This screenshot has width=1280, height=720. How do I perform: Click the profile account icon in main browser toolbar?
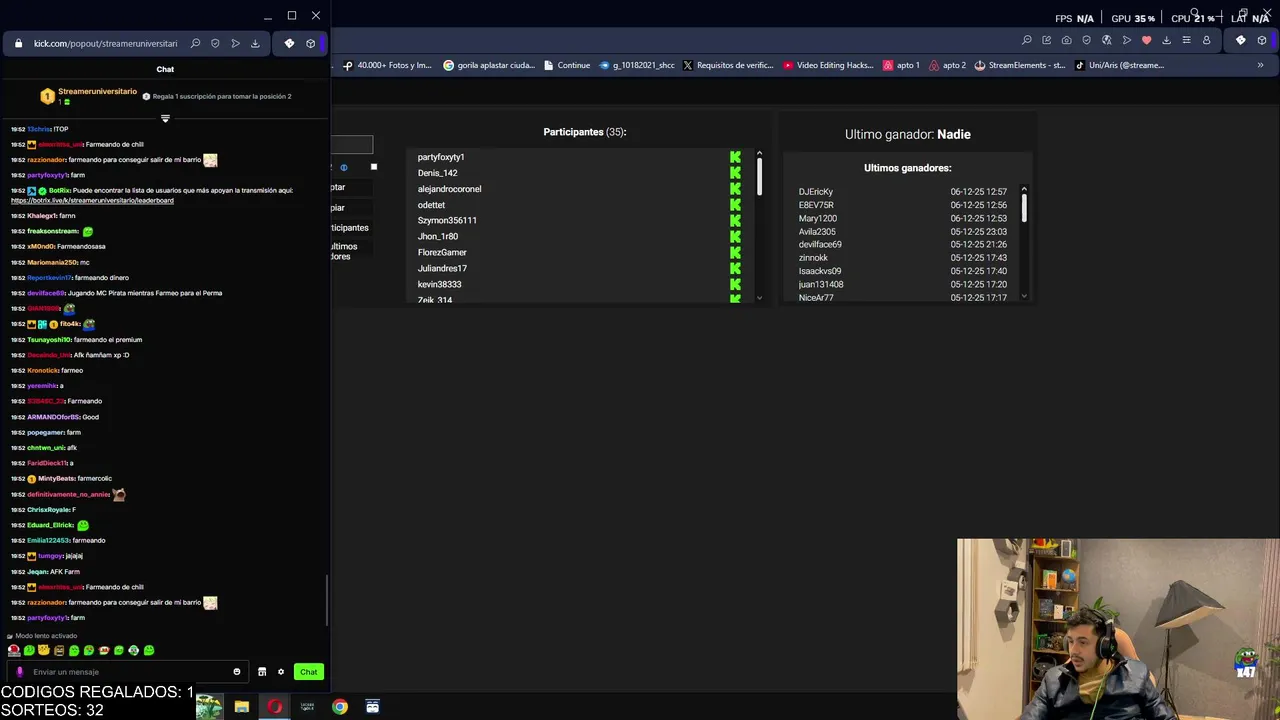point(1206,40)
